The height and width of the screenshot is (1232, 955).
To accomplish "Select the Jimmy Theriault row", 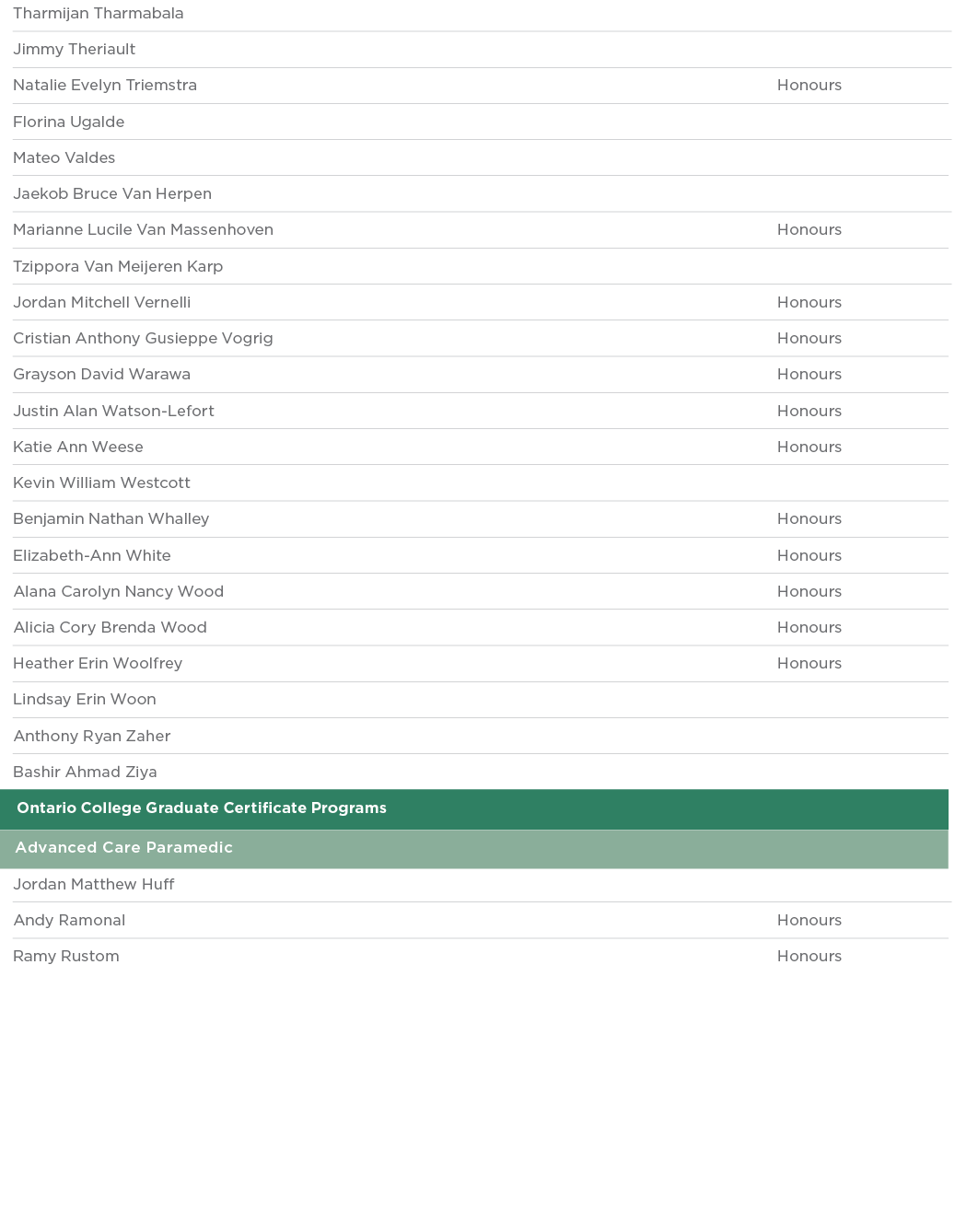I will pos(74,50).
